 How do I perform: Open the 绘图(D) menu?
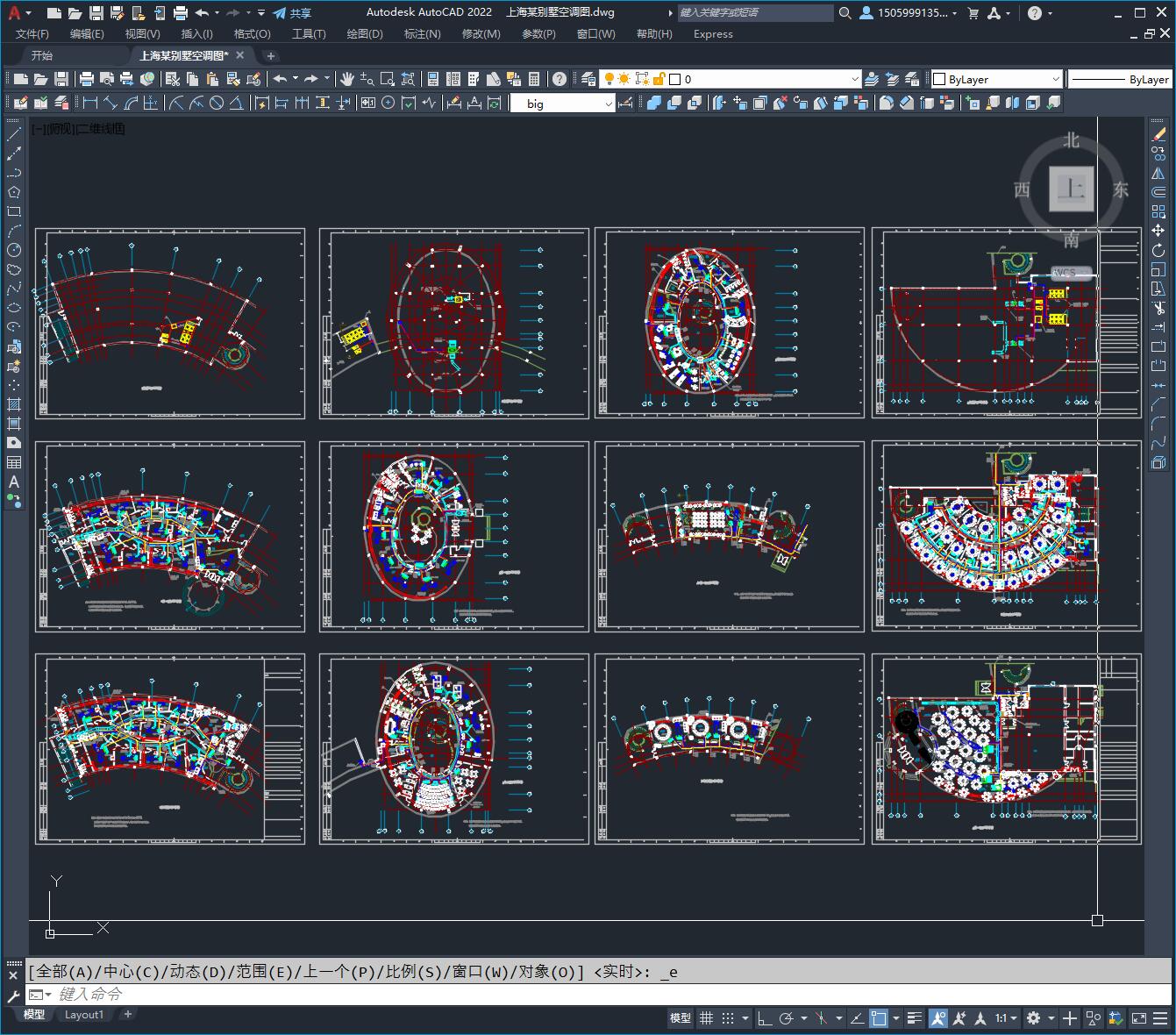(x=365, y=33)
